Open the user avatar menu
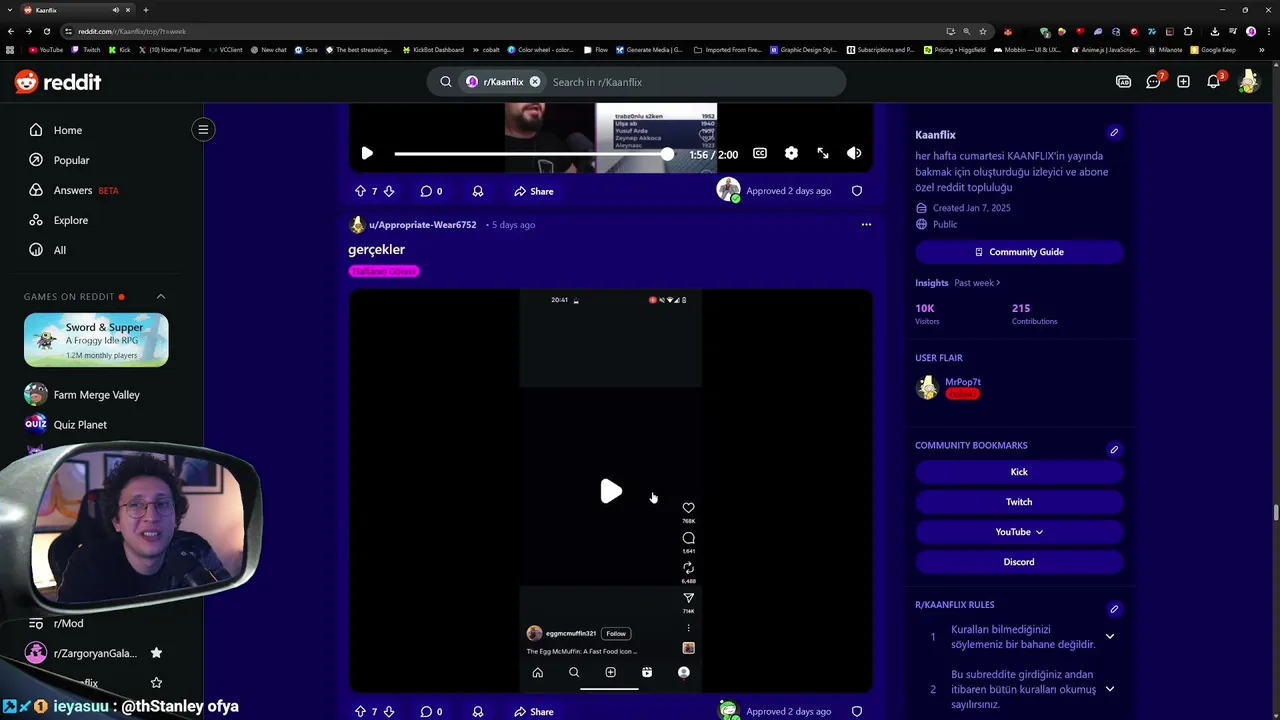This screenshot has width=1280, height=720. (1248, 82)
